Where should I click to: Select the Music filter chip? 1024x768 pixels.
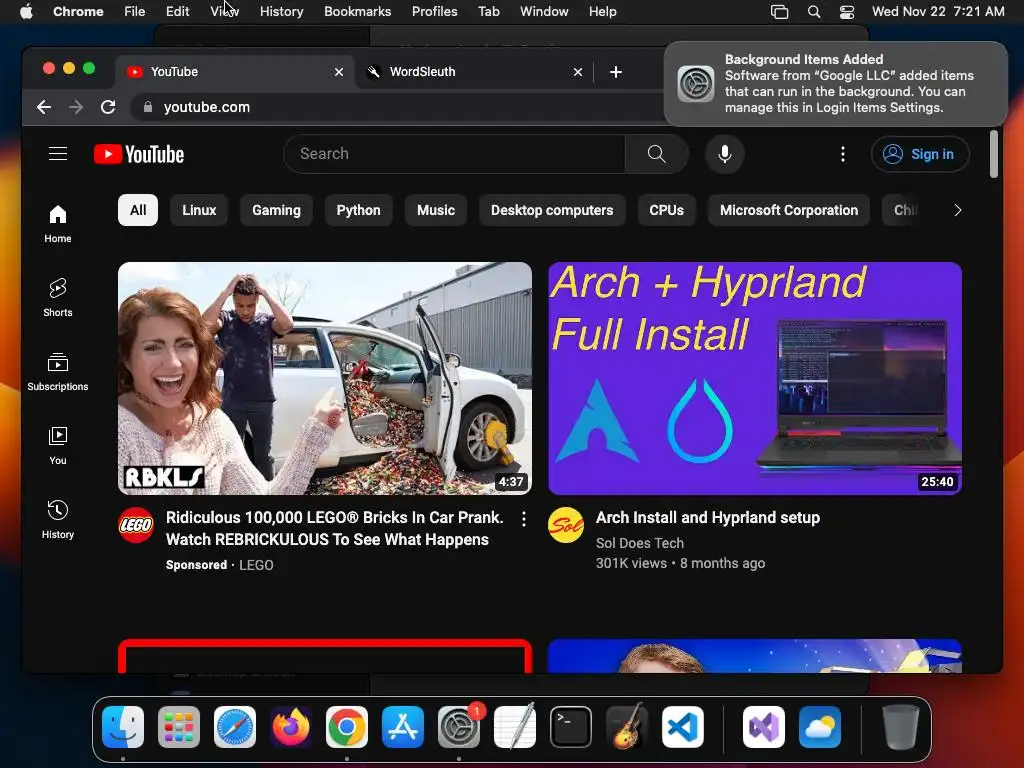(x=436, y=210)
